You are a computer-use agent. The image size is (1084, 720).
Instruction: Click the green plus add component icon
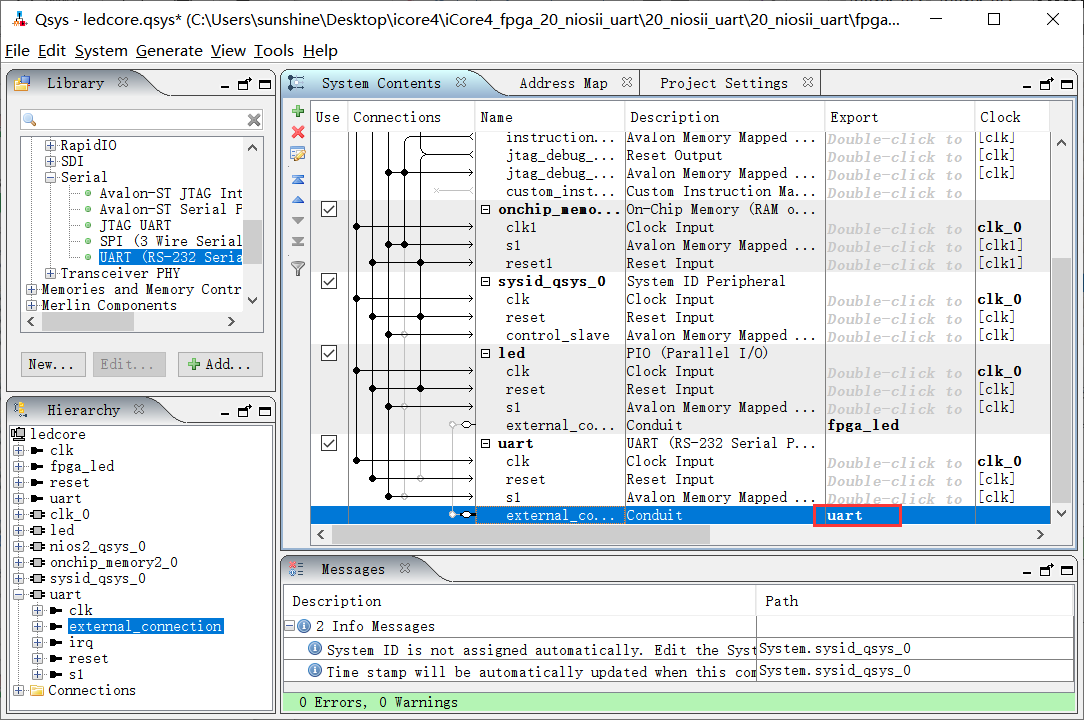(x=297, y=111)
